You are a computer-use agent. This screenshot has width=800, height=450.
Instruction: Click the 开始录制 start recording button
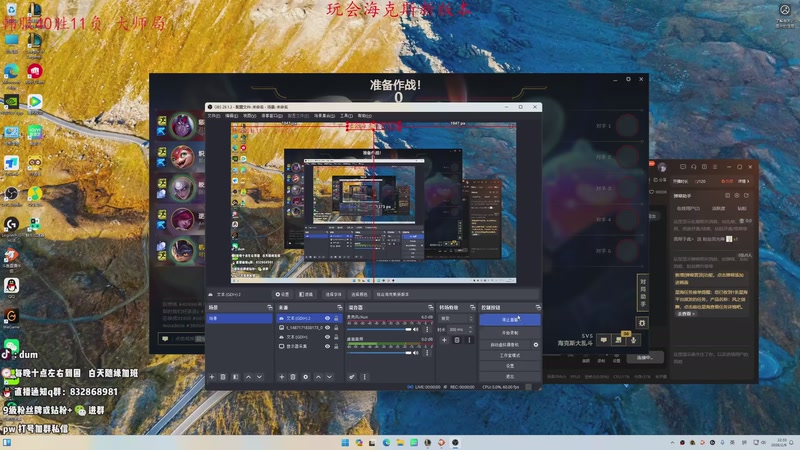pyautogui.click(x=509, y=332)
